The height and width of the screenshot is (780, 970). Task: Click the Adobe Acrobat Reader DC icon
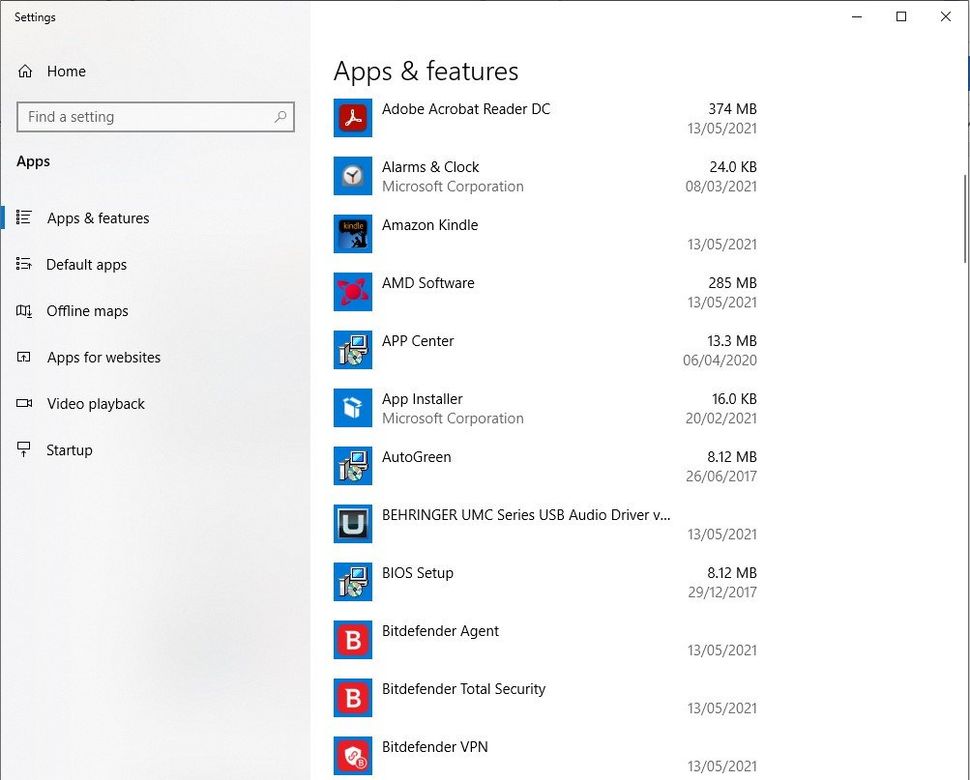(352, 117)
